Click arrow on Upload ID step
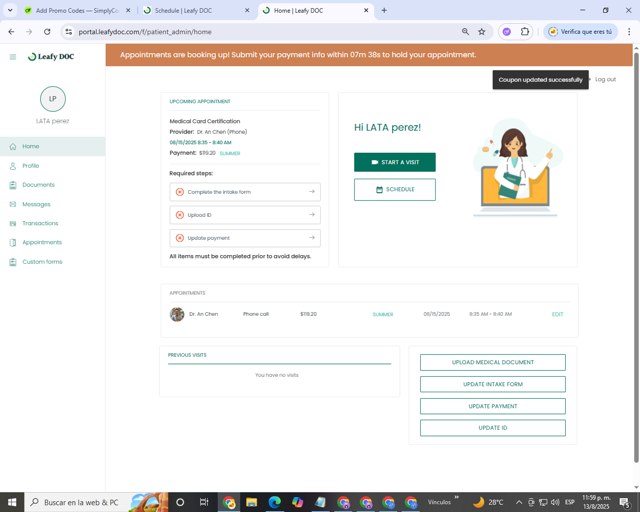640x512 pixels. [312, 214]
